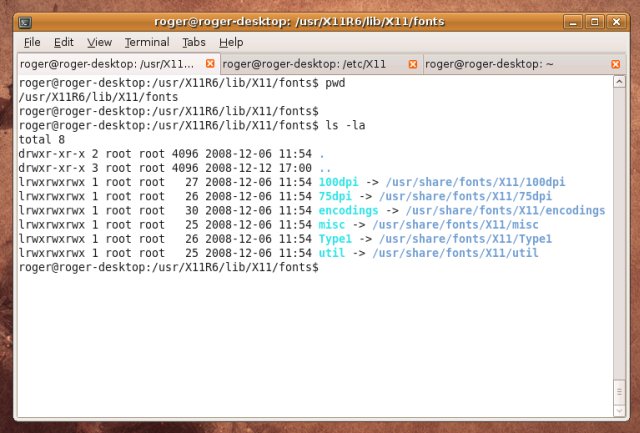Click the window title bar text
The image size is (640, 433).
coord(299,22)
